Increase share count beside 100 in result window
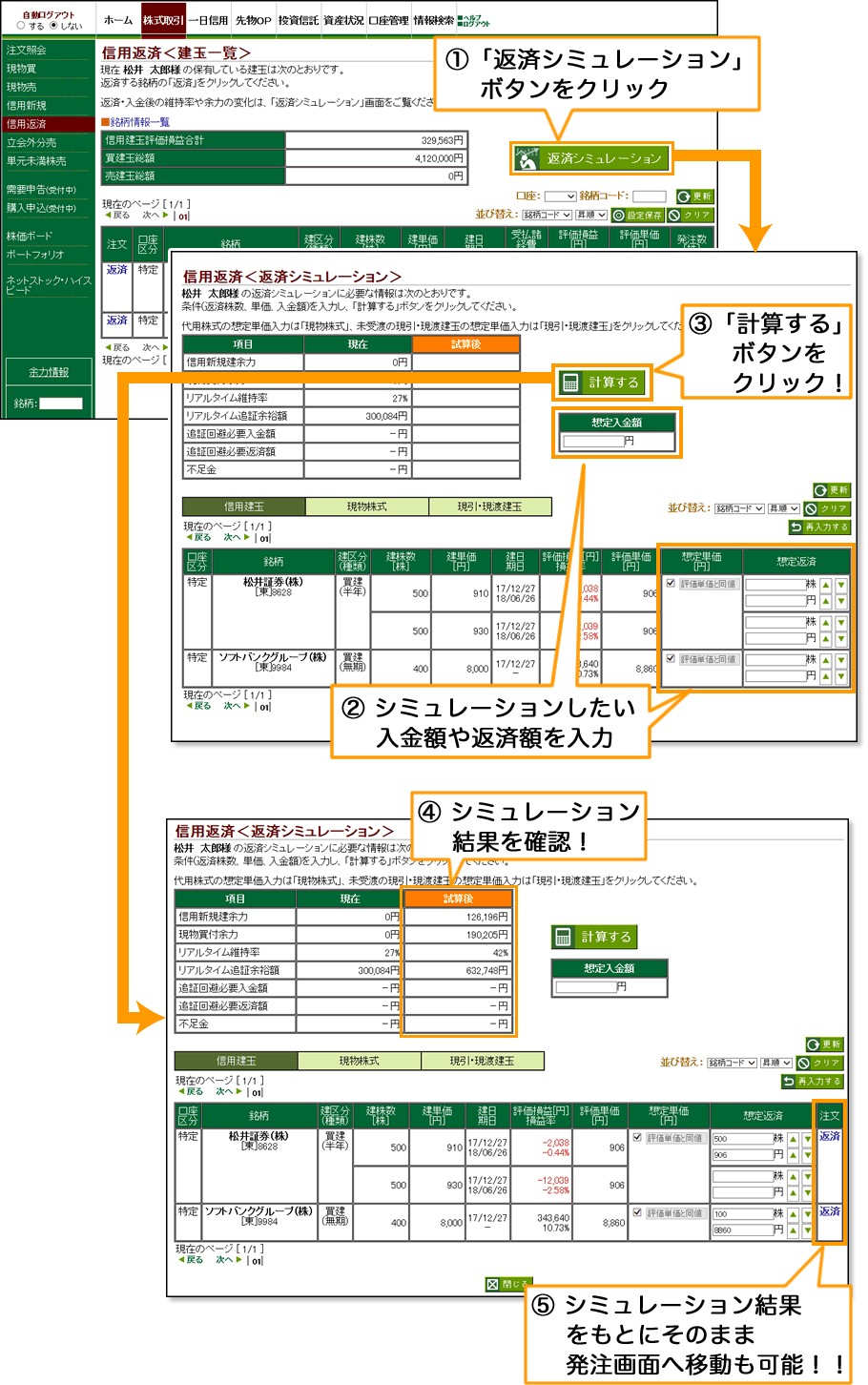 click(x=793, y=1214)
